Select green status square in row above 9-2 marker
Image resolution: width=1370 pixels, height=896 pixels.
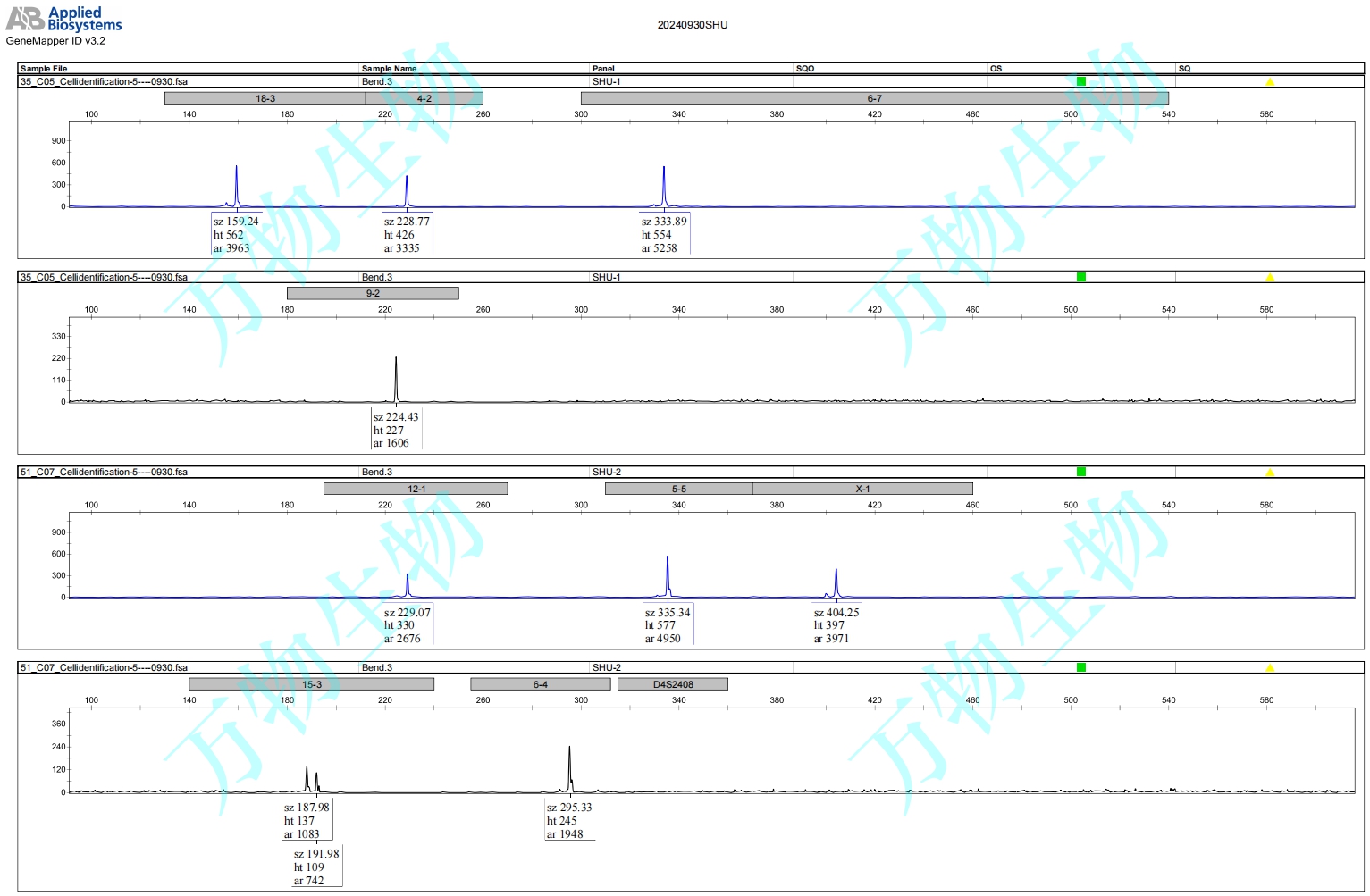pos(1081,277)
